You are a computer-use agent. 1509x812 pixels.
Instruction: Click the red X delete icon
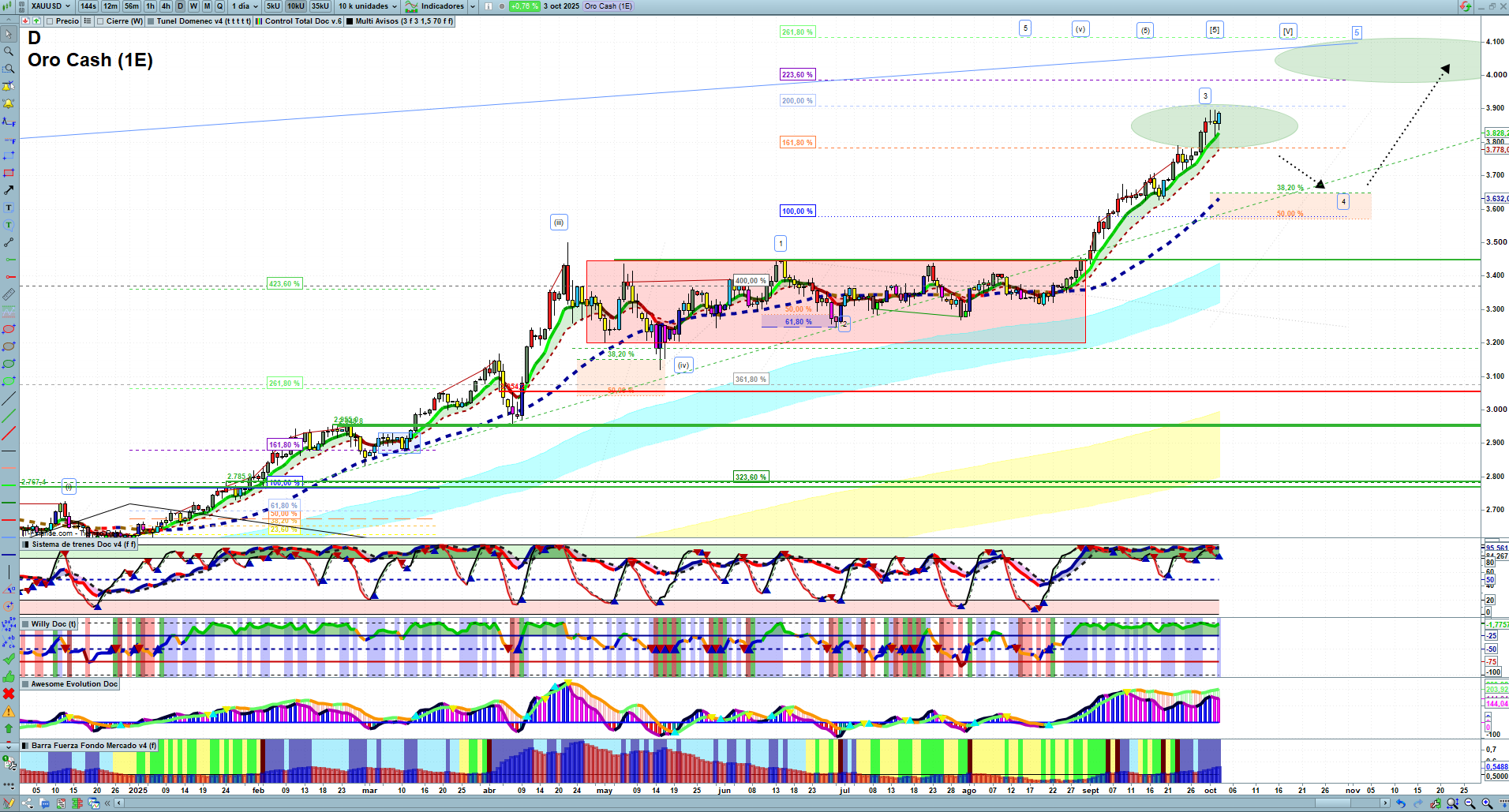tap(9, 694)
